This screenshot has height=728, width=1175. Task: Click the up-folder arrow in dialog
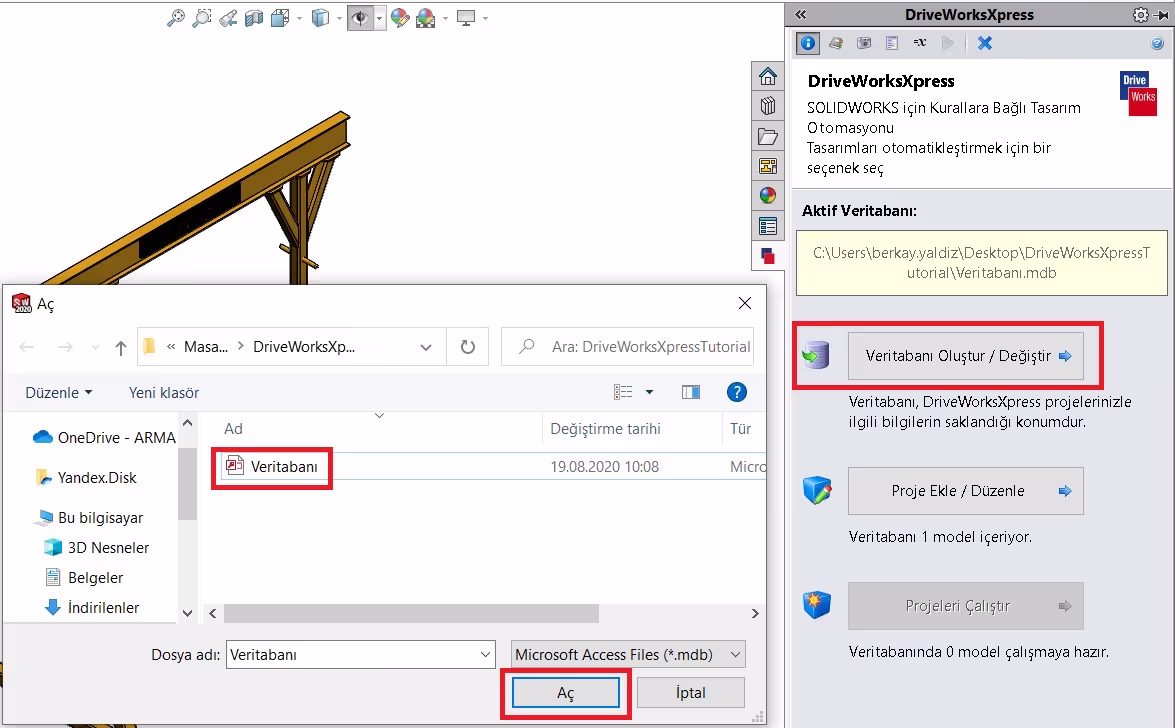pos(121,347)
